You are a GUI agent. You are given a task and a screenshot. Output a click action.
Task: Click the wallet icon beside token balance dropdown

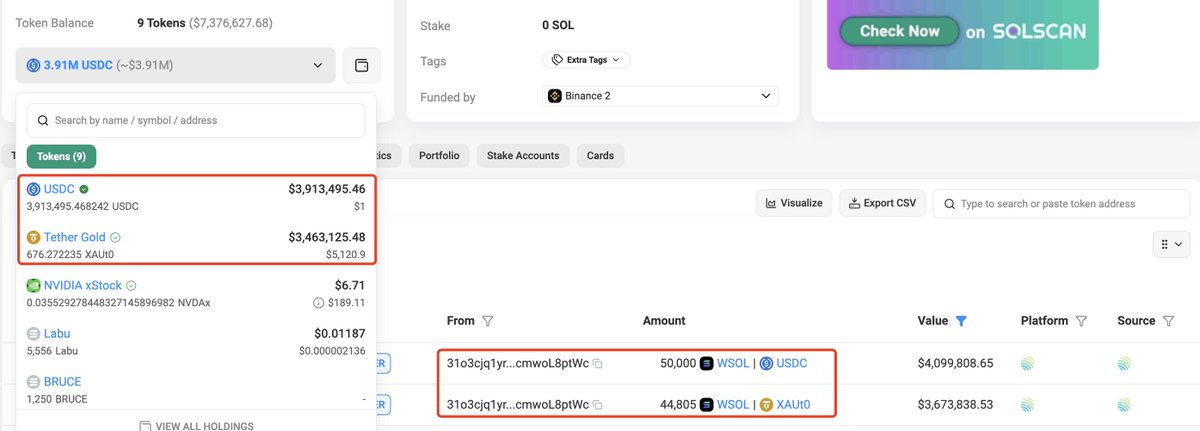(x=361, y=66)
